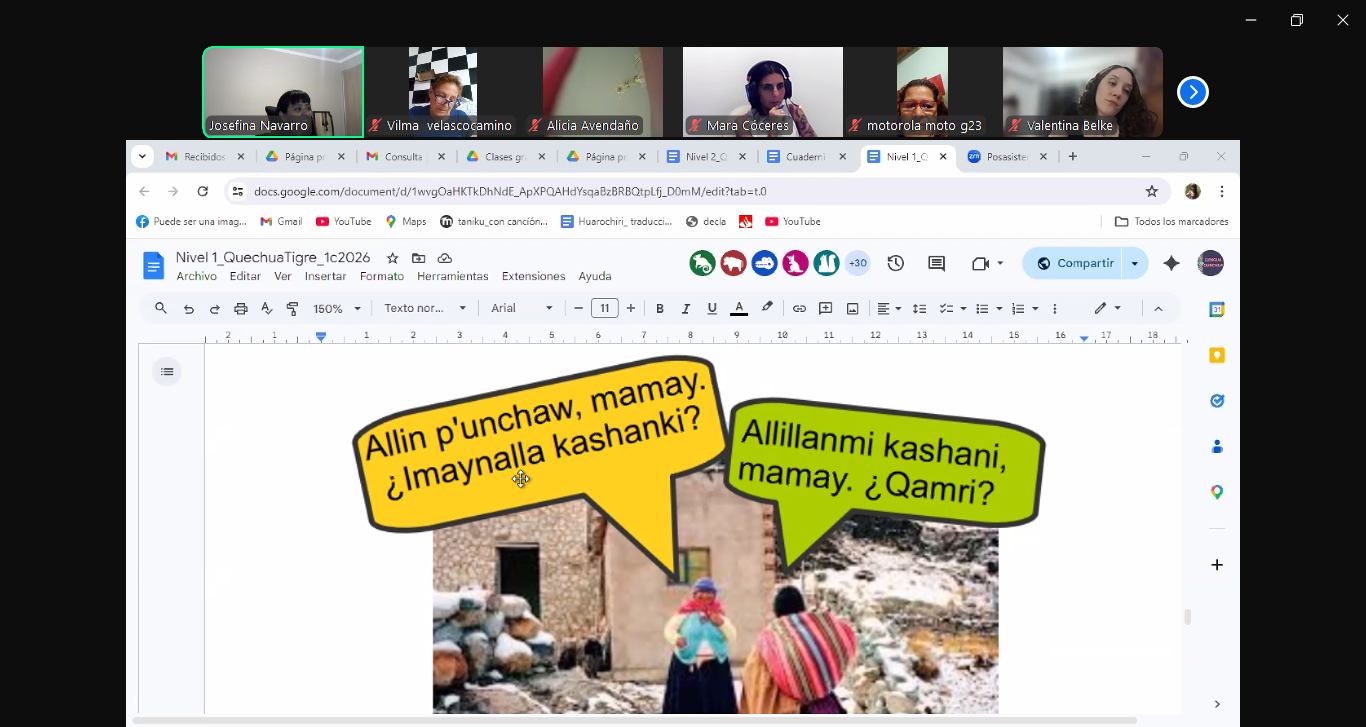Open the comments panel icon

coord(936,263)
